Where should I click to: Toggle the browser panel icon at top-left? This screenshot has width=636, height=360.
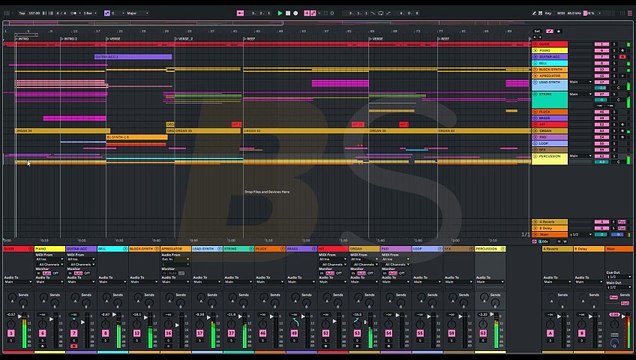coord(7,13)
